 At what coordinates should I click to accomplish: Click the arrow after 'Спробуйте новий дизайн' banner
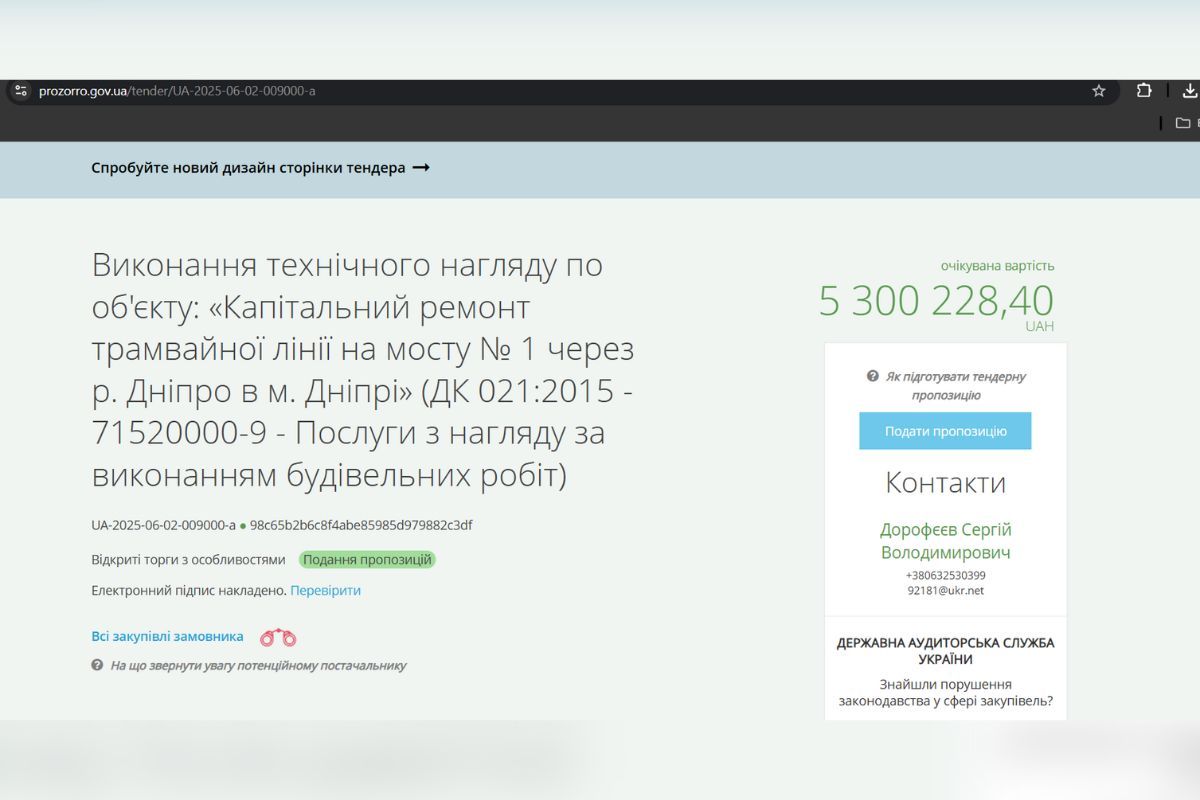click(421, 168)
